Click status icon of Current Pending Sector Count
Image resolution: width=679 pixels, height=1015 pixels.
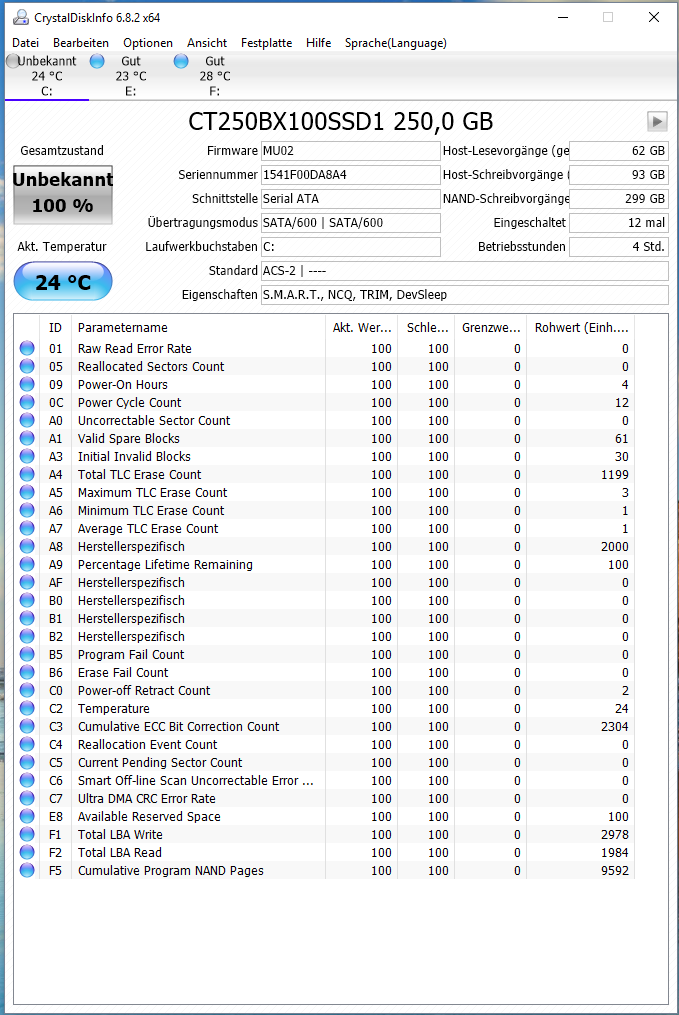click(x=27, y=763)
